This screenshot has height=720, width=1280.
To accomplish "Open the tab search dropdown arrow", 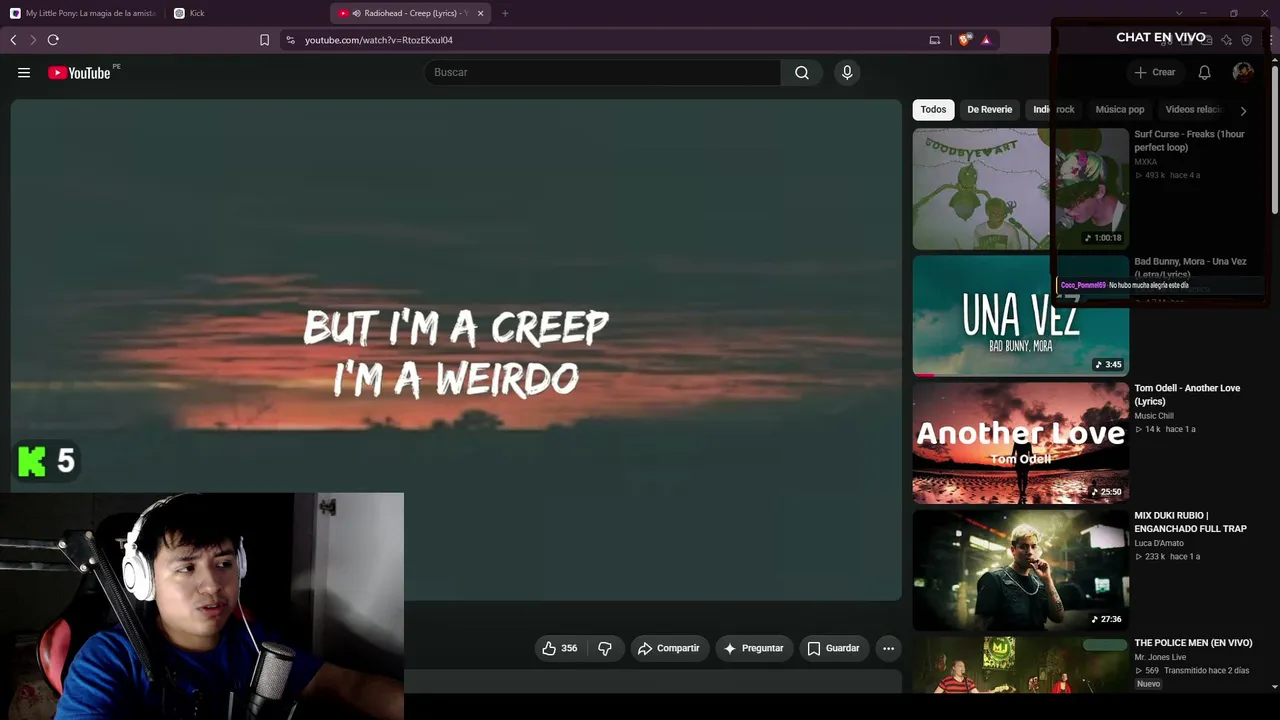I will (x=1179, y=13).
